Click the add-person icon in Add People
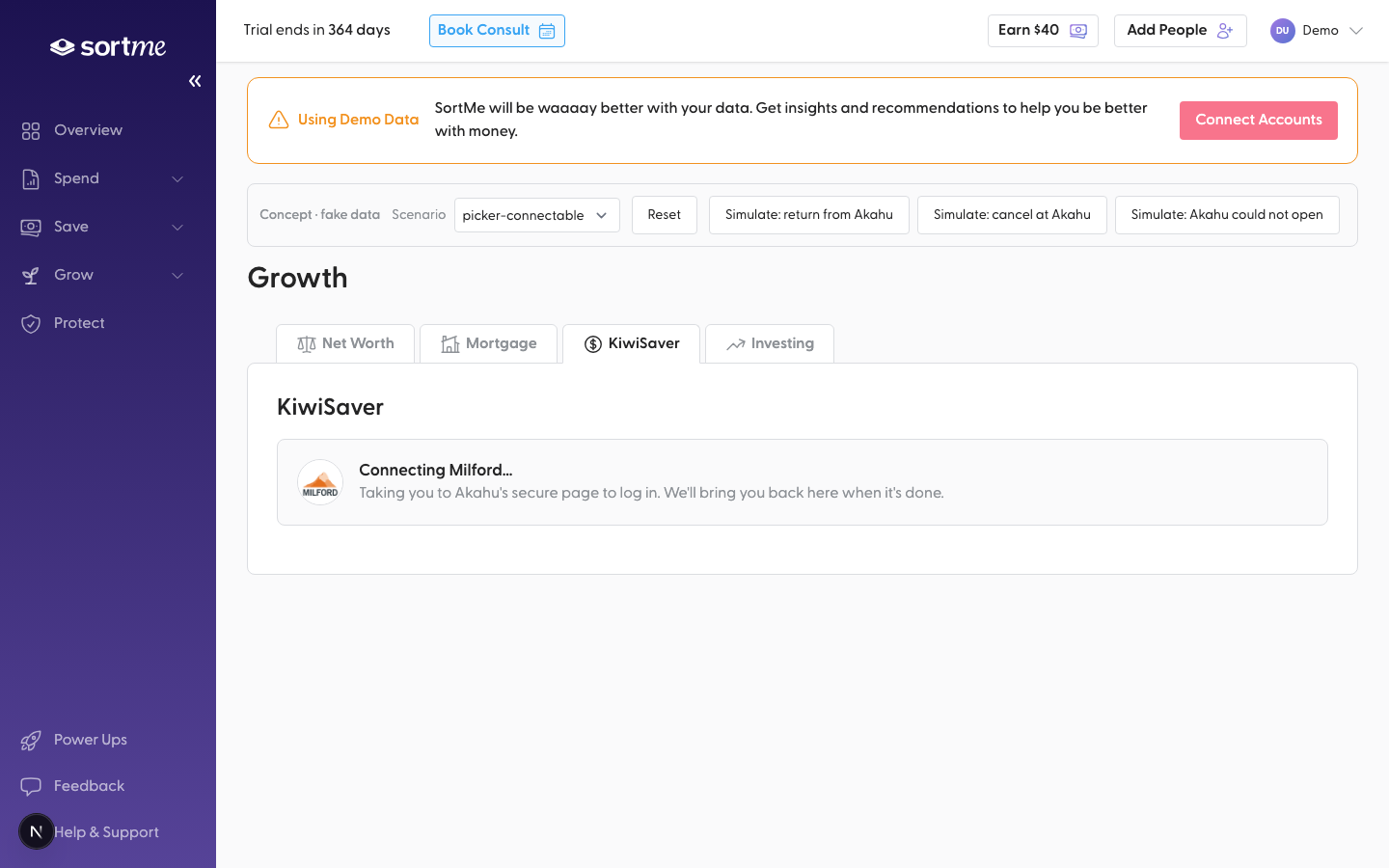 pyautogui.click(x=1225, y=31)
